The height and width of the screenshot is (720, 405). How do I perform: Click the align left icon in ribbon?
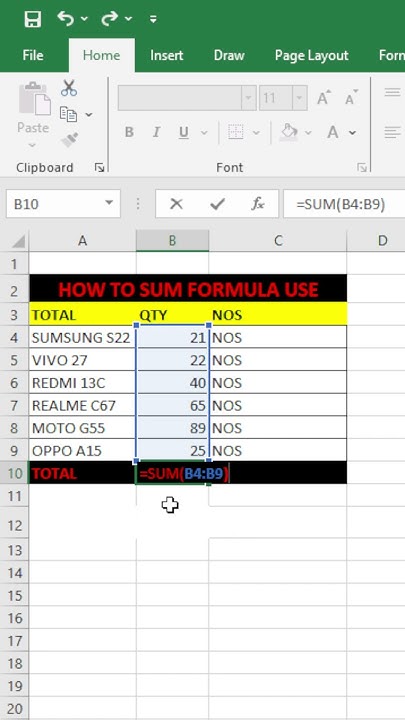393,133
